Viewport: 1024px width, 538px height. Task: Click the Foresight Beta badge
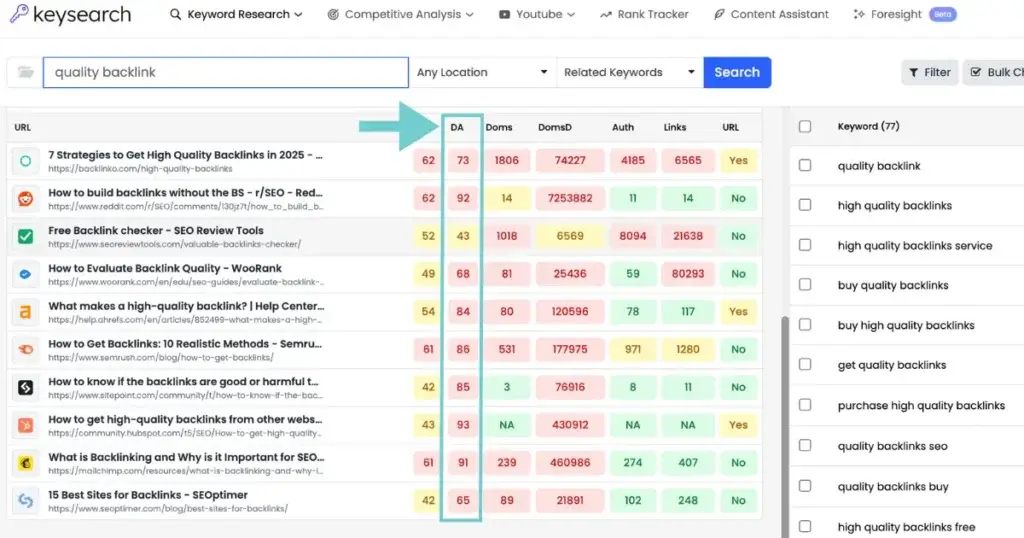tap(942, 14)
